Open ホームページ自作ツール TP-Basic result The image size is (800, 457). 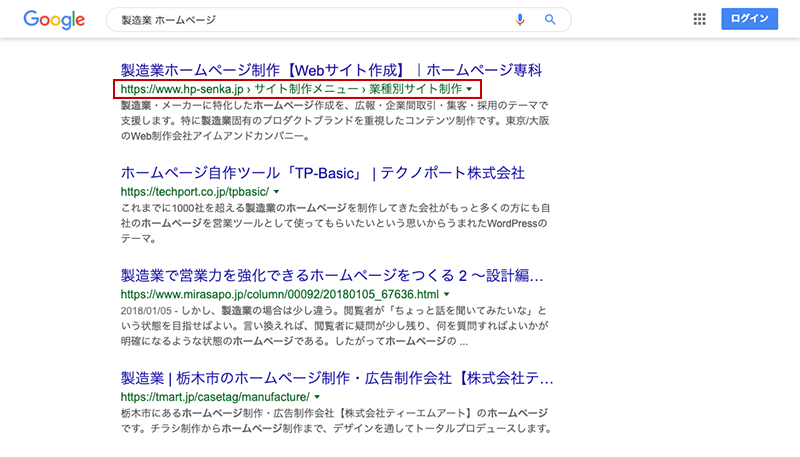322,173
